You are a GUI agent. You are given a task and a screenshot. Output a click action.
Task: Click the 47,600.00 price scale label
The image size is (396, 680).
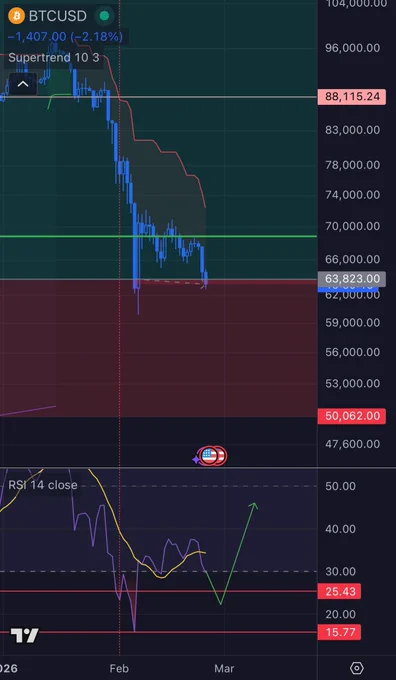pyautogui.click(x=353, y=444)
